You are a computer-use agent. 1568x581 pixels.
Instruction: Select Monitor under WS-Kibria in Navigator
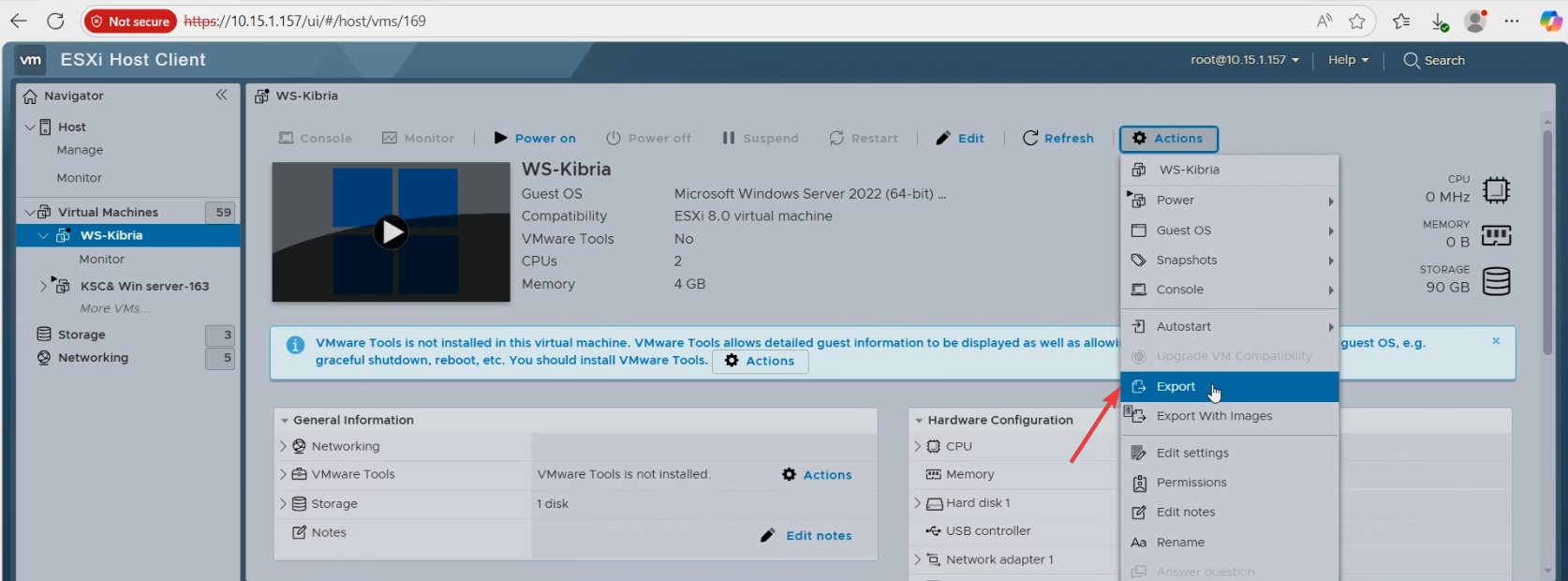tap(101, 259)
